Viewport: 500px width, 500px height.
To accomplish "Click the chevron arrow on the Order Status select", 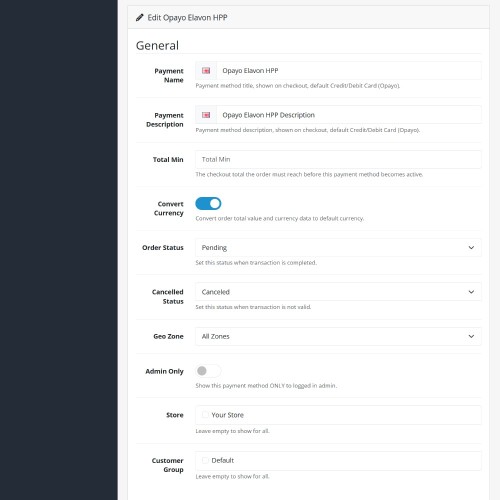I will pos(471,248).
